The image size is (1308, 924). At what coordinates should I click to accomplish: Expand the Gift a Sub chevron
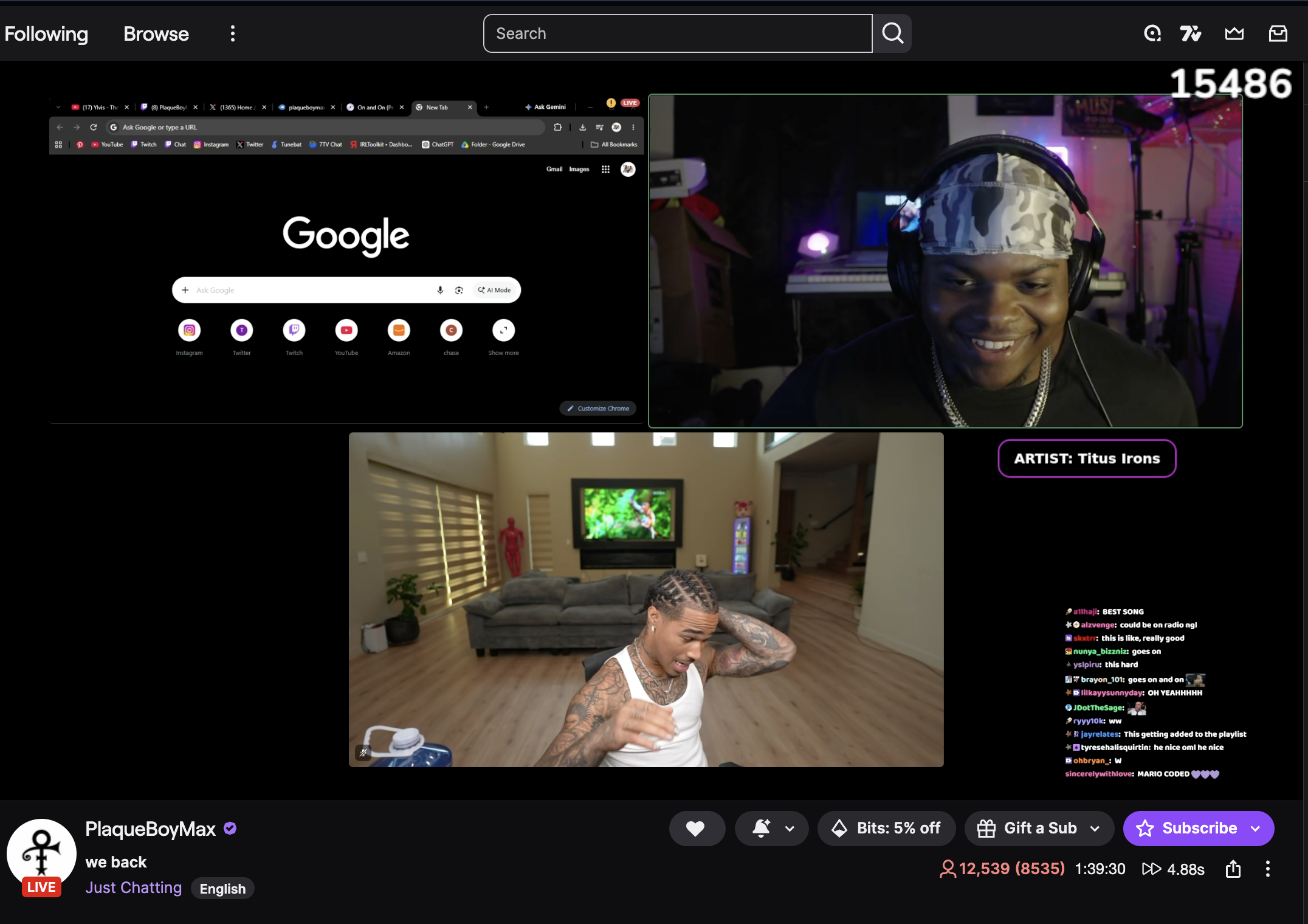(x=1095, y=828)
